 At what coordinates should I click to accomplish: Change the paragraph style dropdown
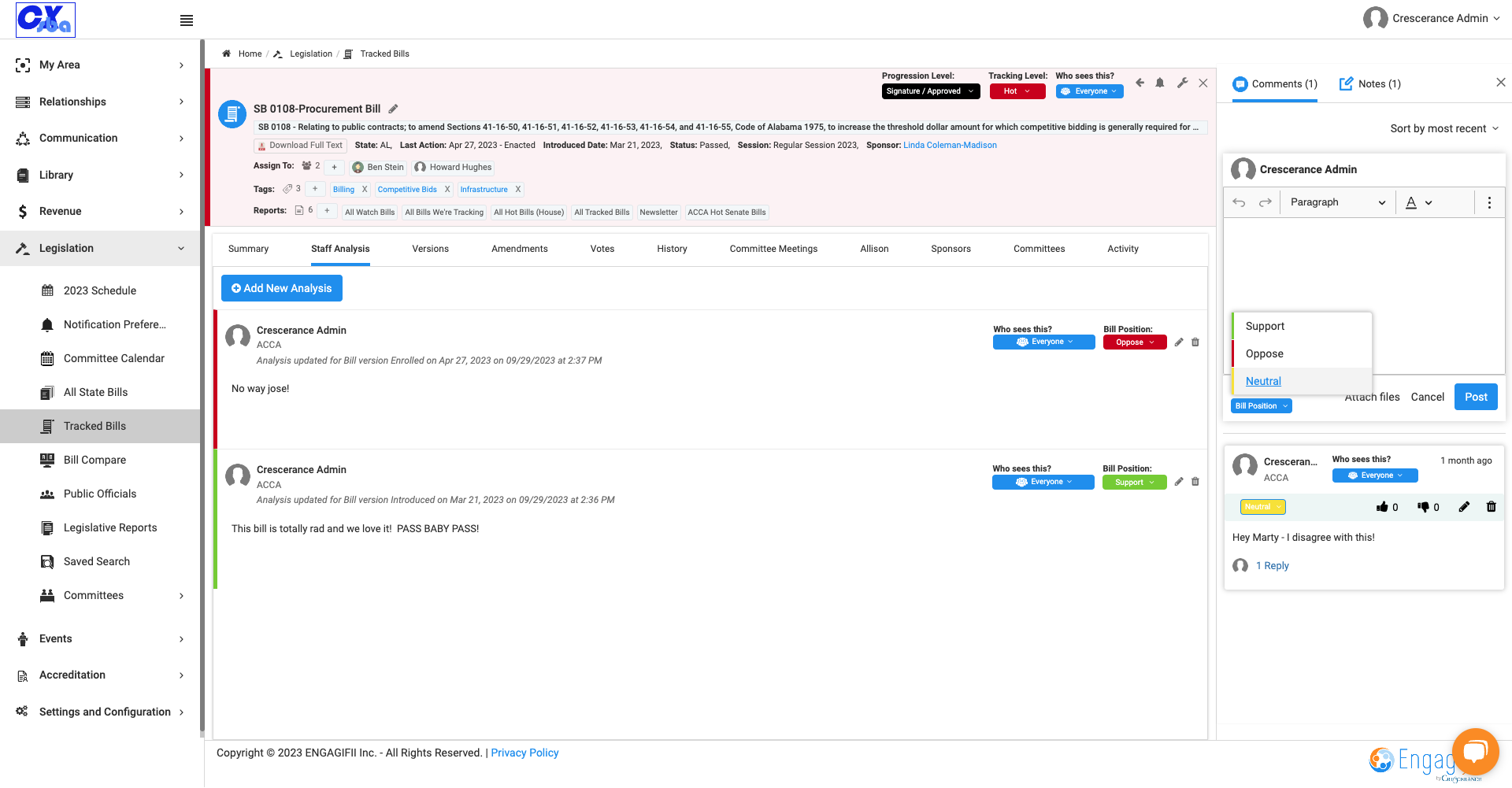[1338, 202]
